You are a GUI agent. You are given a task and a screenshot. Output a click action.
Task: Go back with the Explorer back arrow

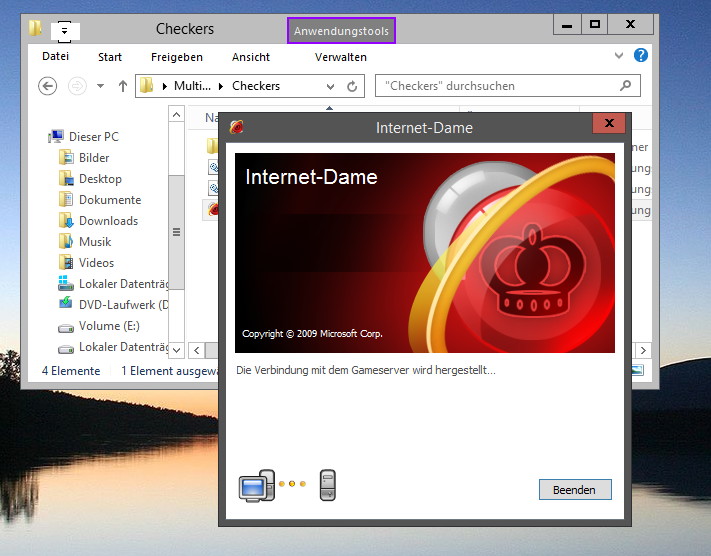click(x=48, y=86)
